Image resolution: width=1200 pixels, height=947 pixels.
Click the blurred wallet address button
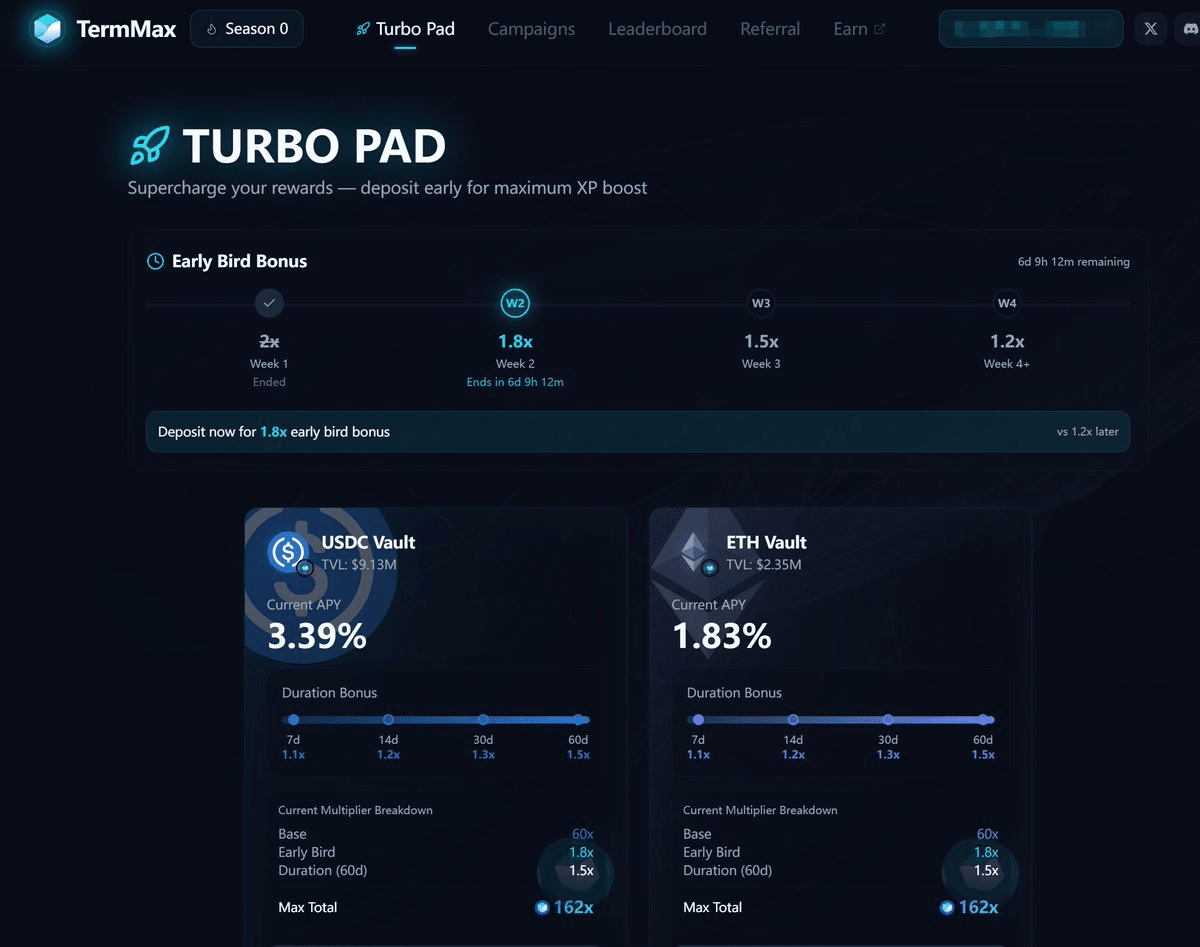click(x=1031, y=29)
